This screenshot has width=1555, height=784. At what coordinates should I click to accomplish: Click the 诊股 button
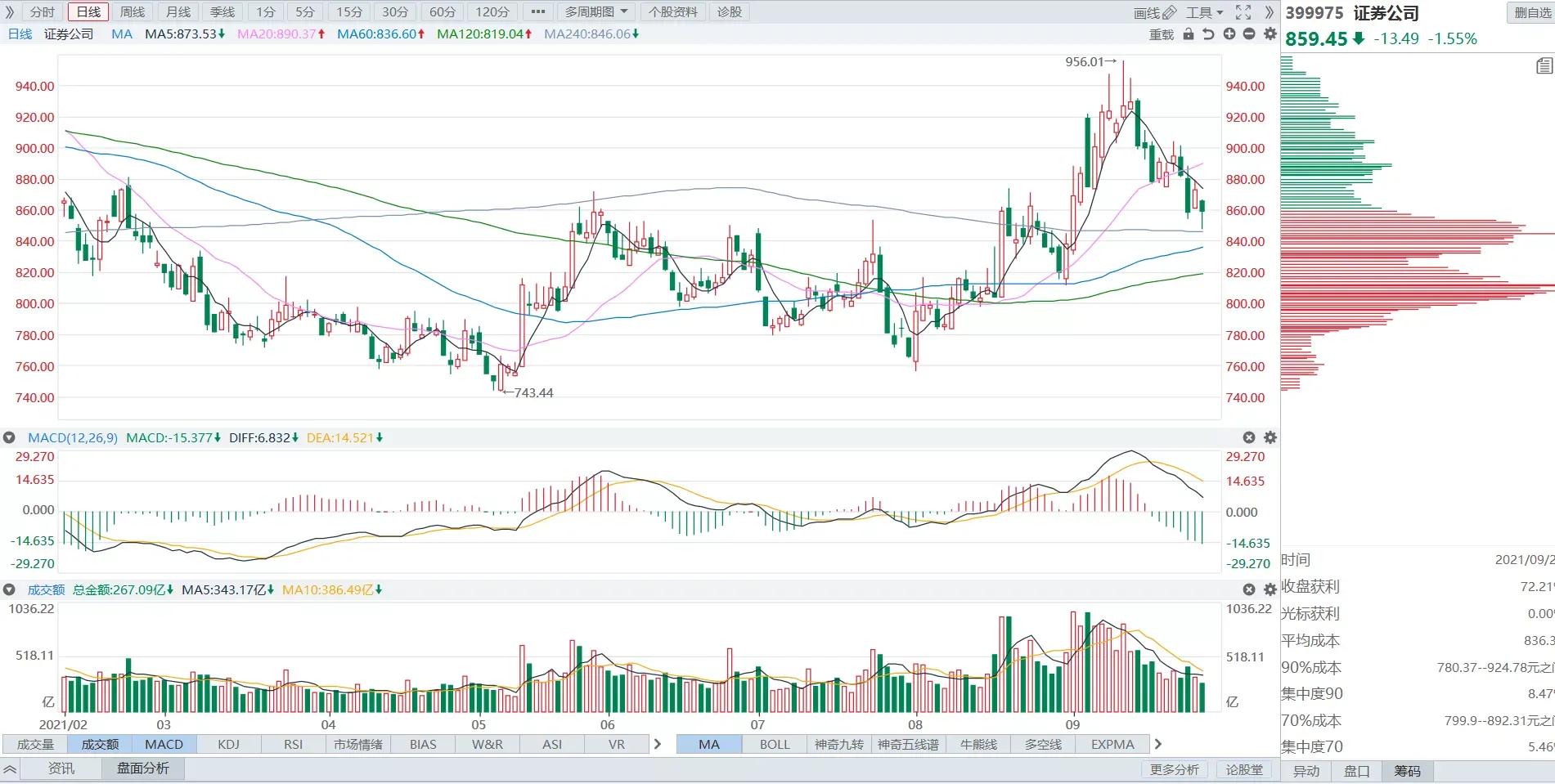click(x=729, y=11)
